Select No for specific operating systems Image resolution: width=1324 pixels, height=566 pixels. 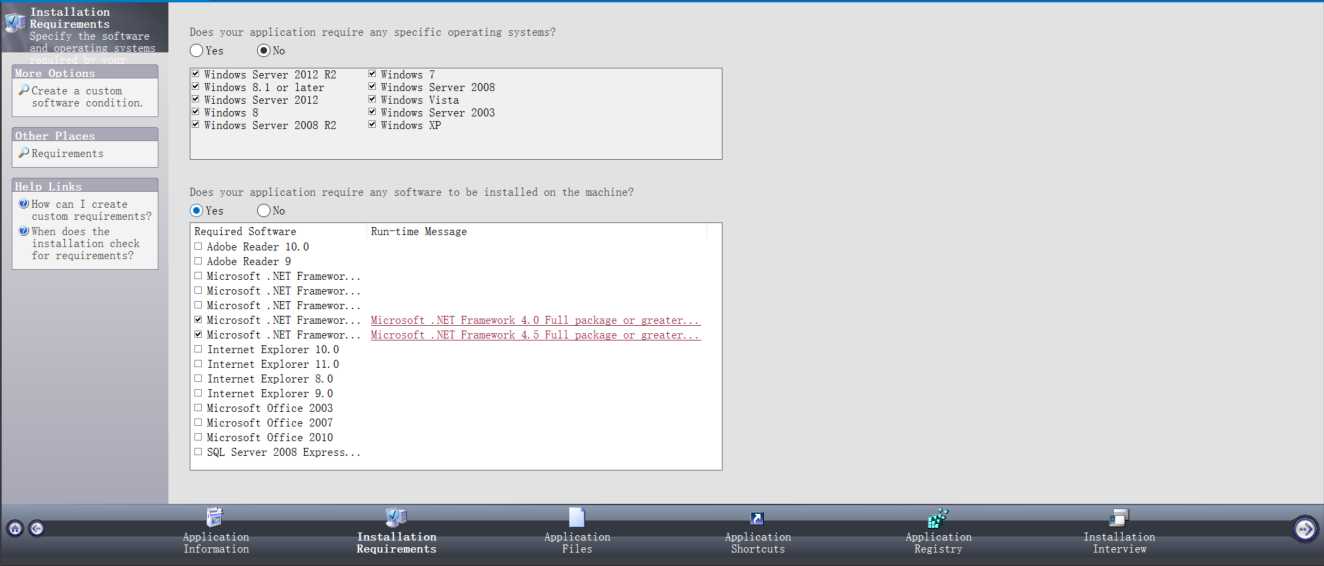click(263, 50)
